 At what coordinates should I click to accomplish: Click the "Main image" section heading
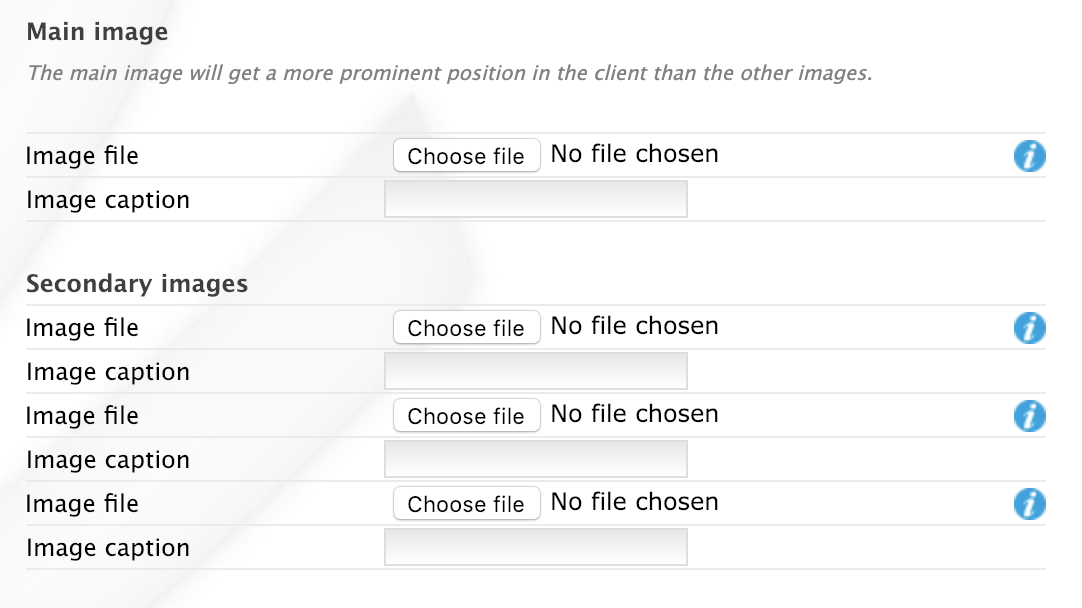pos(97,32)
